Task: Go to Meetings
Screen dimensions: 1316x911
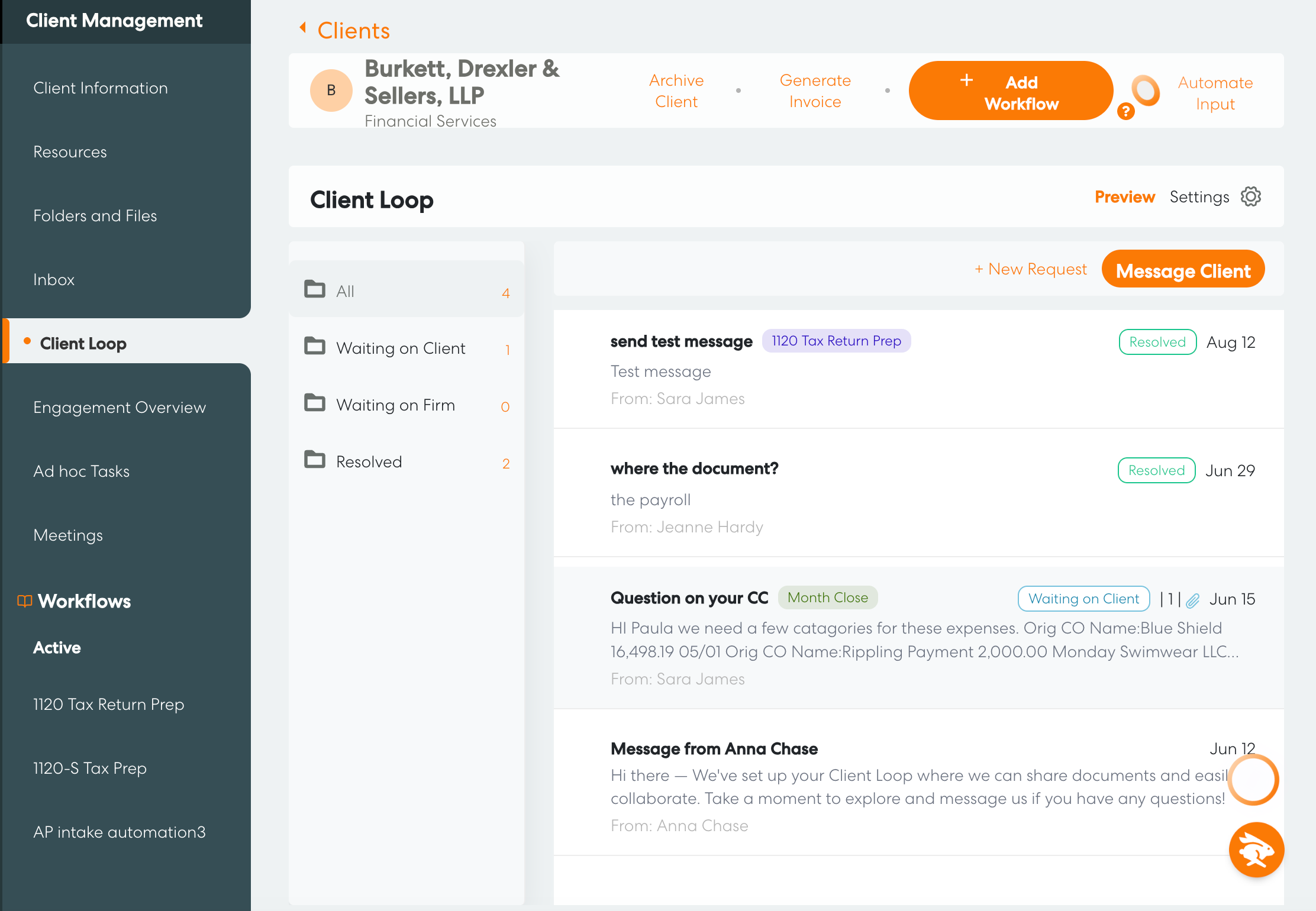Action: (68, 535)
